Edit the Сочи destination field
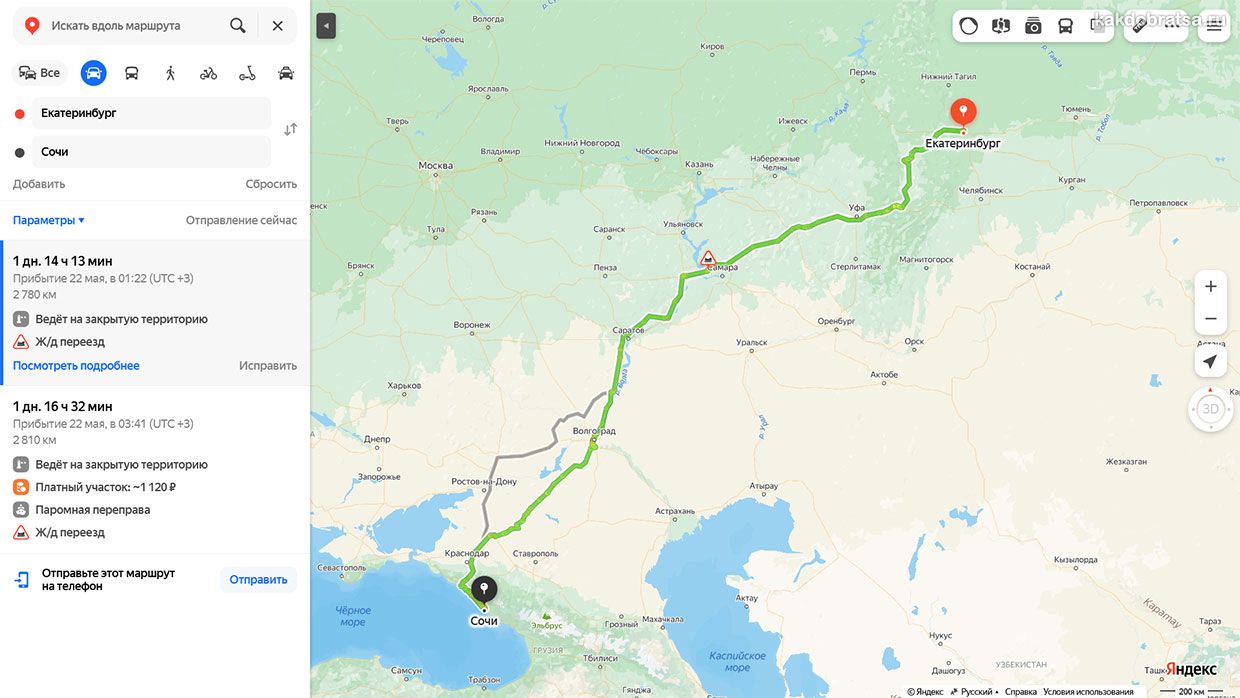Screen dimensions: 1240x698 click(x=151, y=152)
